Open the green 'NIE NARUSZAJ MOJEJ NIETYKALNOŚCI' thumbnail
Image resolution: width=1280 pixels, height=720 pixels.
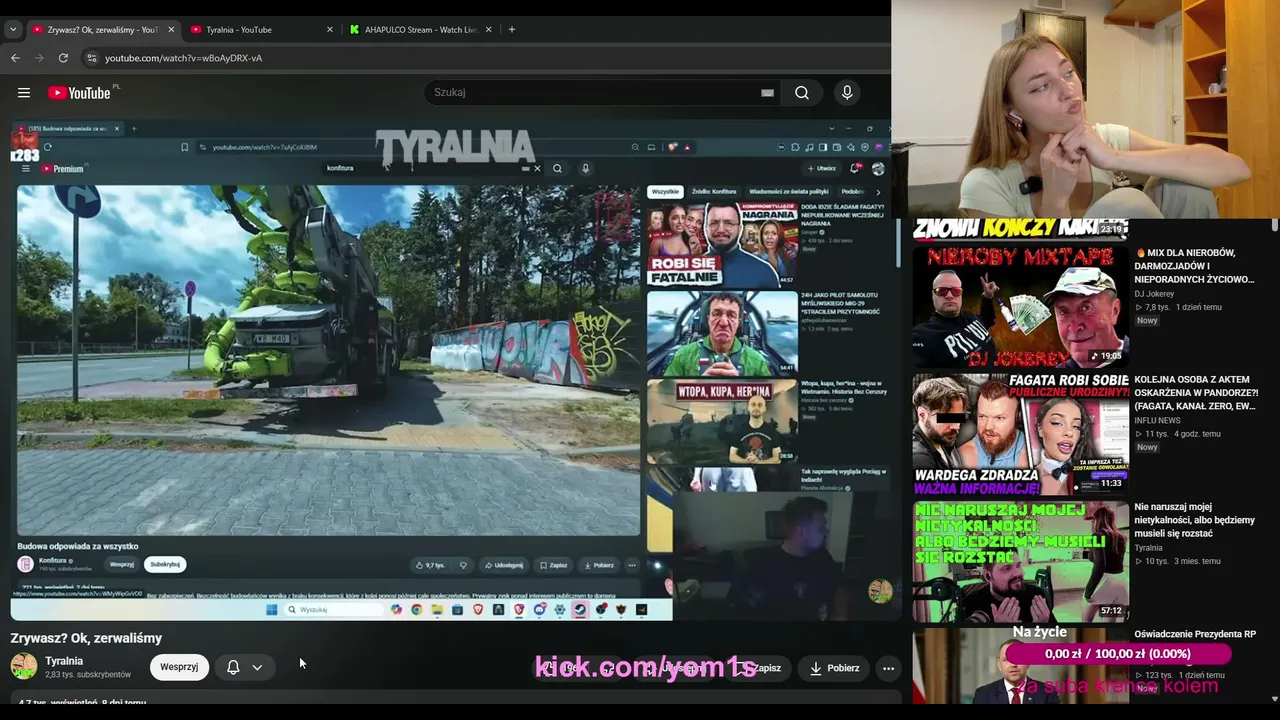click(x=1020, y=561)
